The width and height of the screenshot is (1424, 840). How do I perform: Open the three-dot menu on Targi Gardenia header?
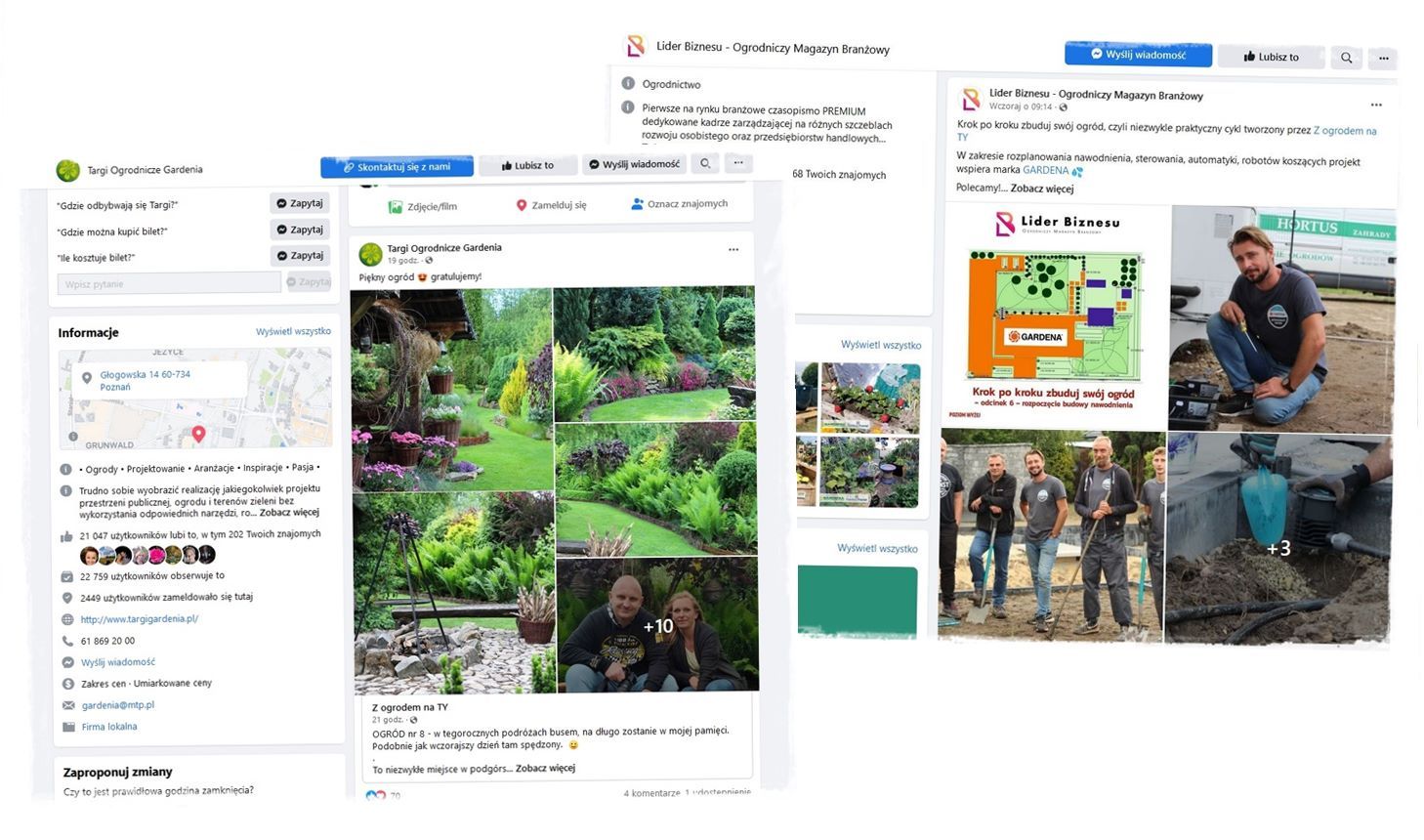tap(738, 164)
